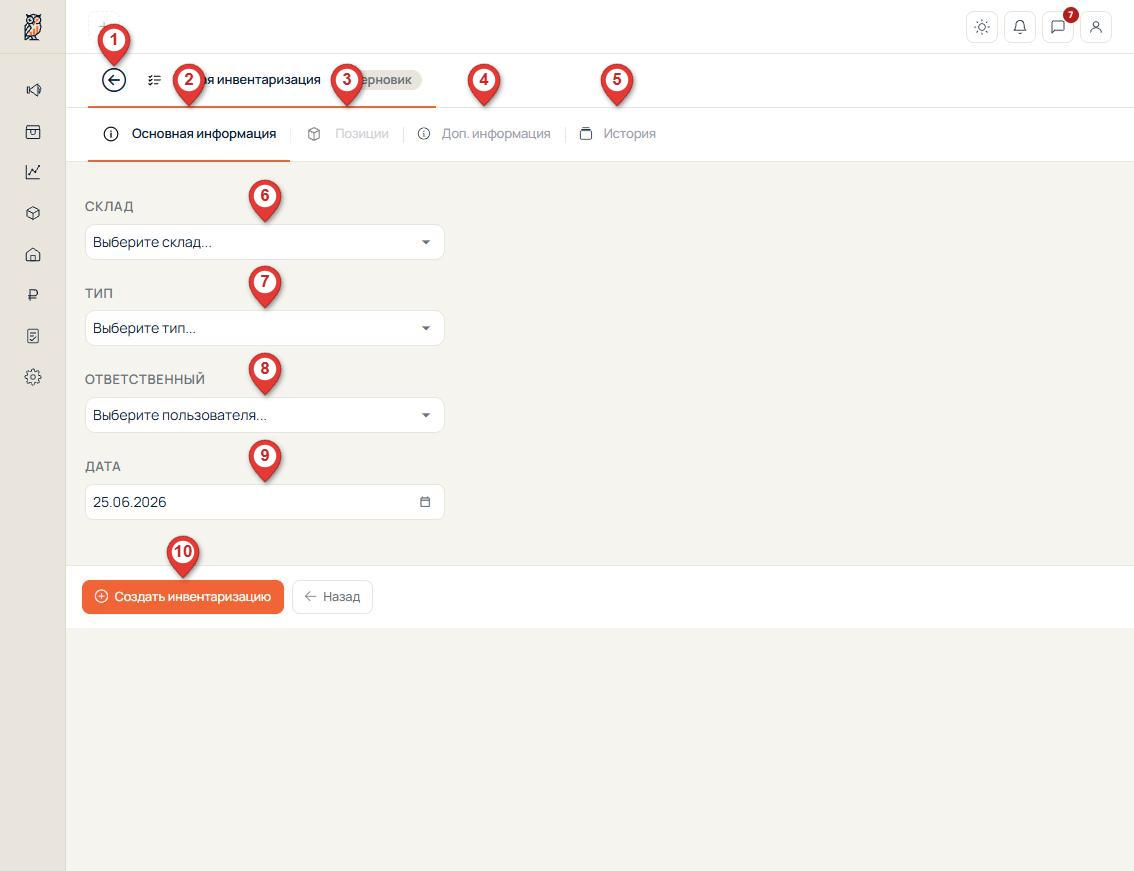
Task: Click the date field showing 25.06.2026
Action: pos(265,501)
